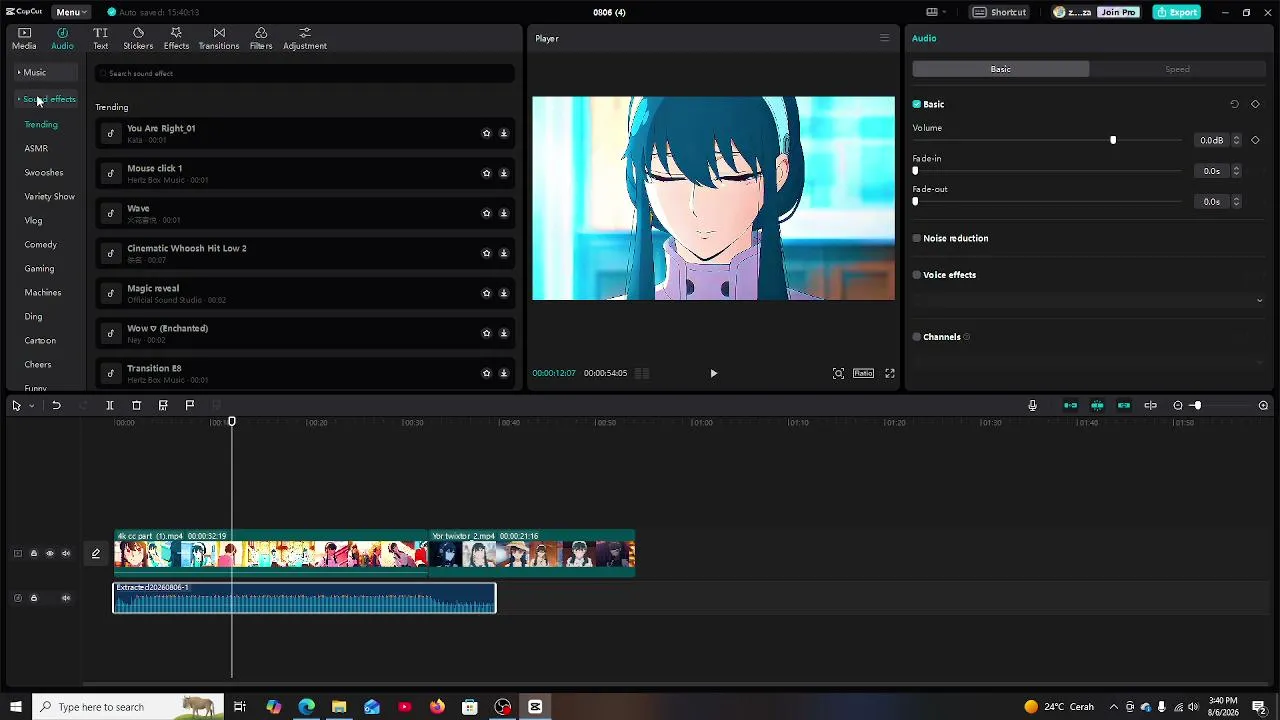Adjust the Volume dB stepper arrows

pos(1236,140)
